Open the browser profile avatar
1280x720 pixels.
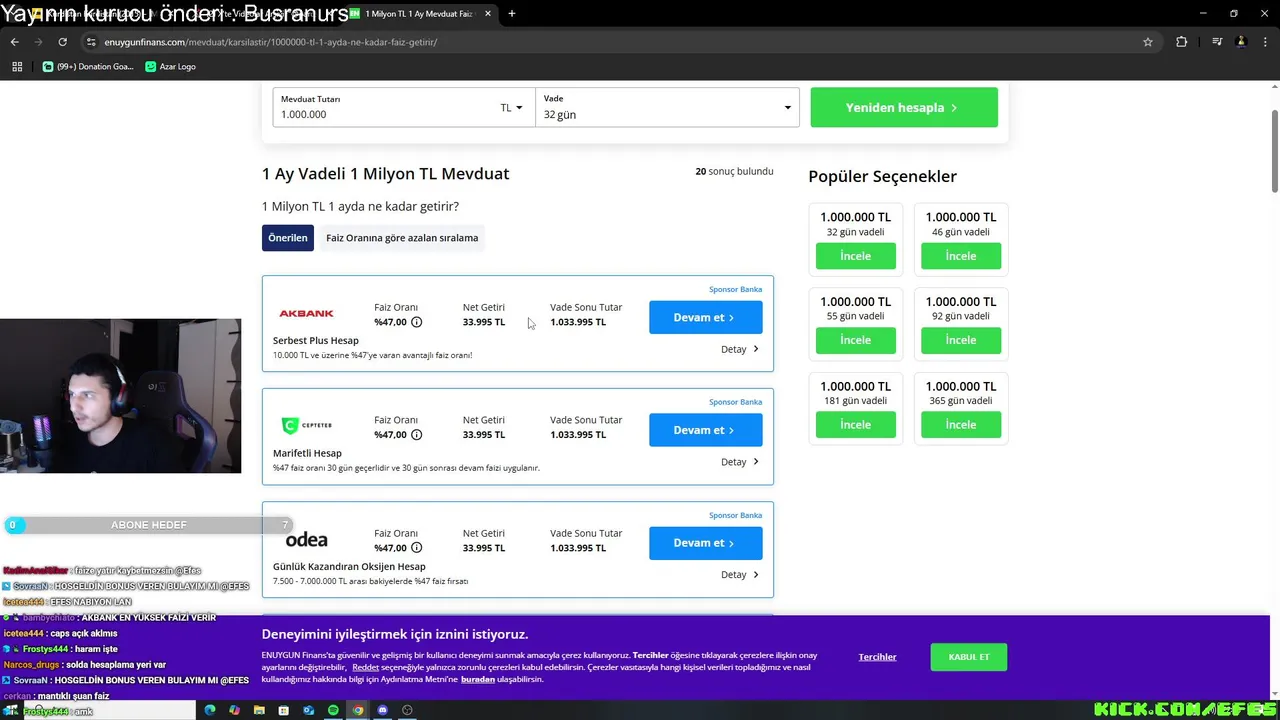[x=1241, y=42]
